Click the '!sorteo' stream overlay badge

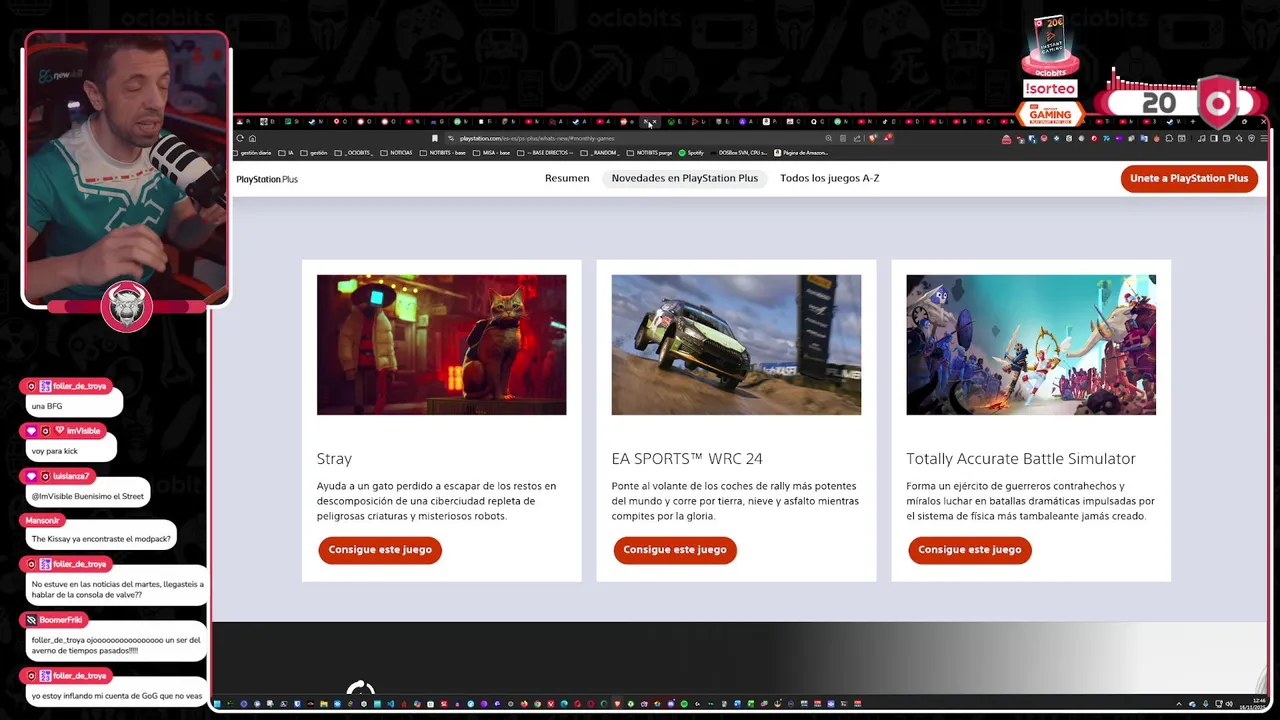pos(1050,88)
